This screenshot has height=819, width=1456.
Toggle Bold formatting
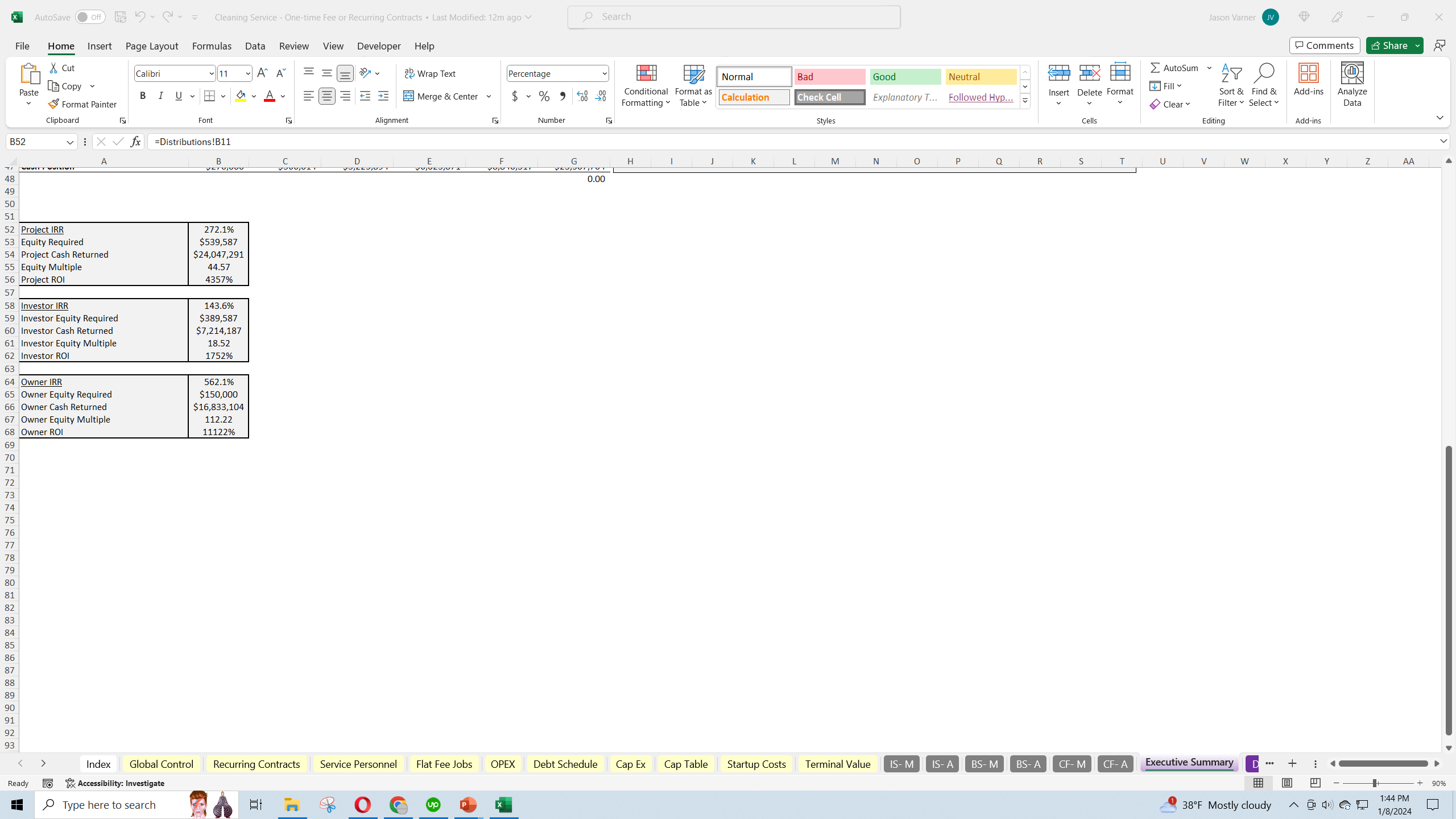click(143, 96)
